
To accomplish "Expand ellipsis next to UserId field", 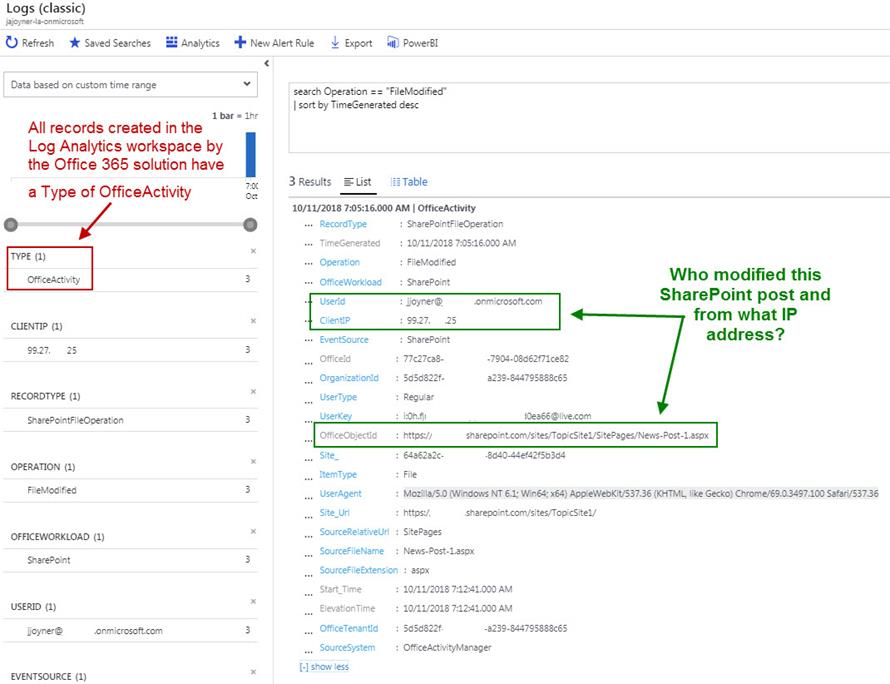I will pyautogui.click(x=309, y=301).
